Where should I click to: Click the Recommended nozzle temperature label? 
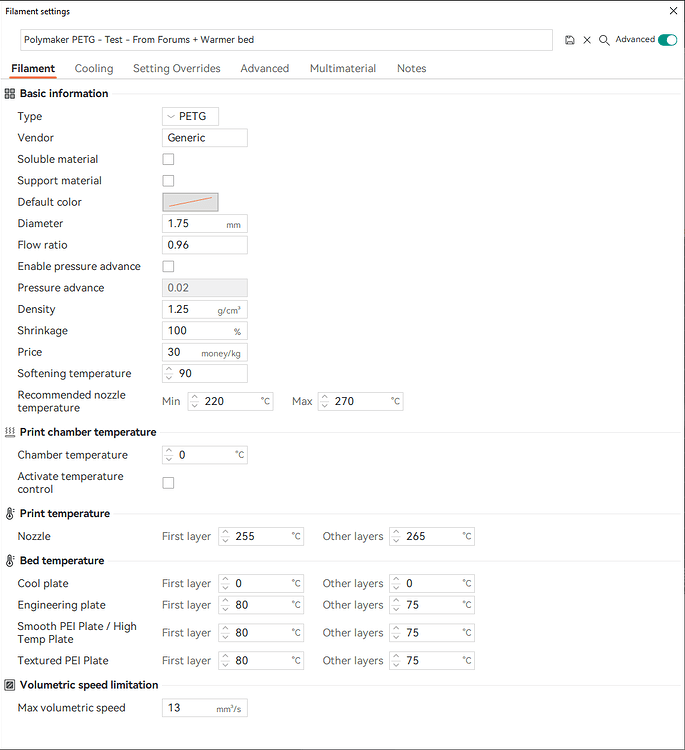(71, 401)
